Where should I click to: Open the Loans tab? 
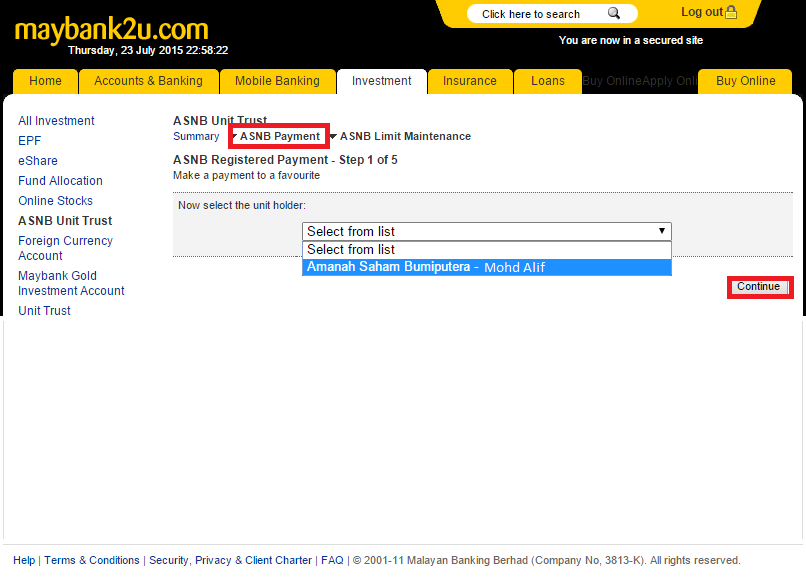(548, 81)
